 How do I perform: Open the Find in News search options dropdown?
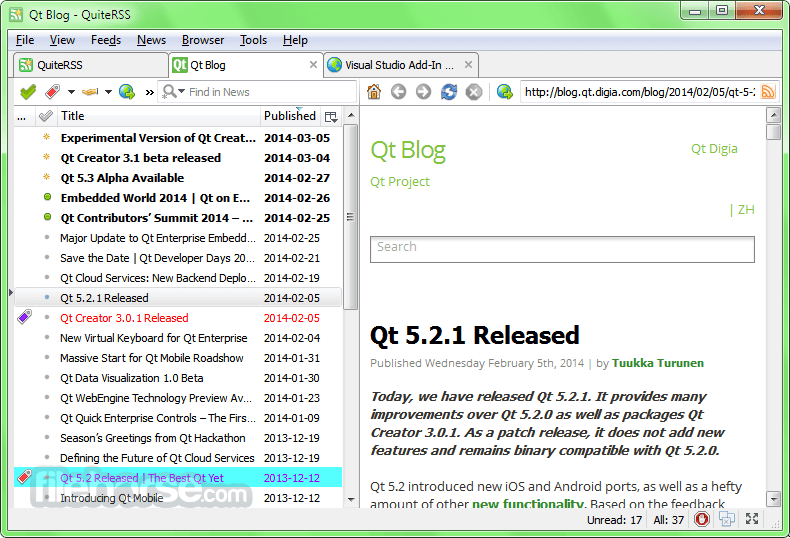coord(174,92)
